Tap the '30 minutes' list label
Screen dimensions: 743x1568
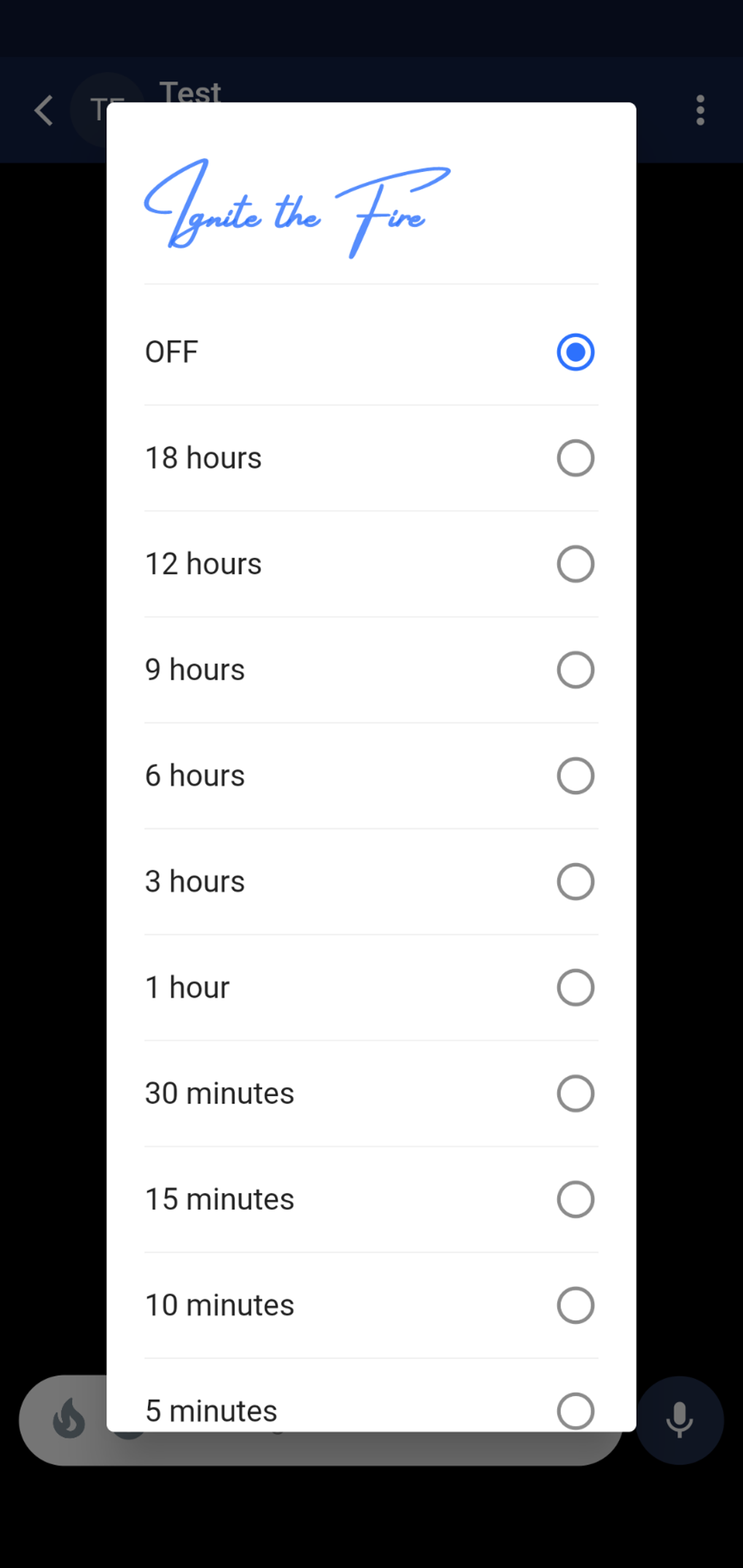click(219, 1094)
